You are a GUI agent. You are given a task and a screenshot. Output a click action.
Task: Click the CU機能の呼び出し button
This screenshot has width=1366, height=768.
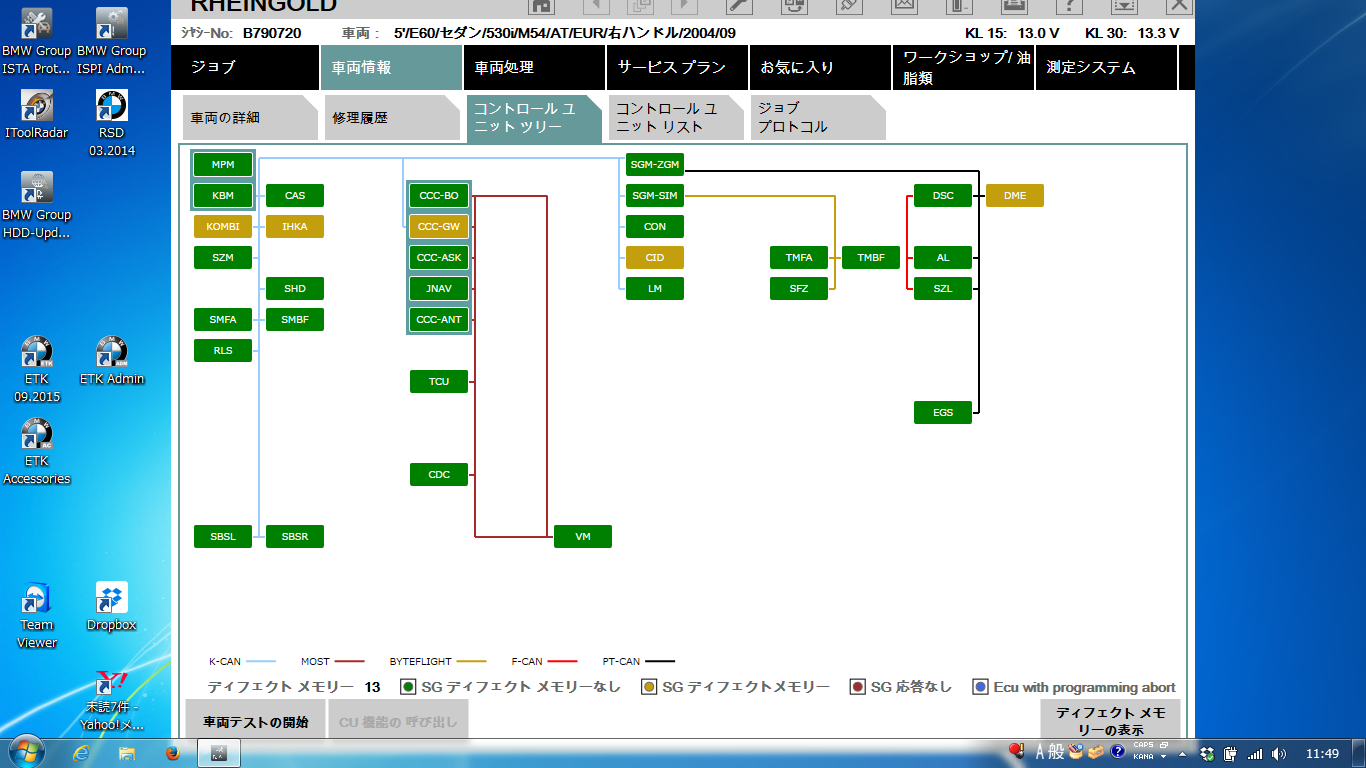[398, 721]
